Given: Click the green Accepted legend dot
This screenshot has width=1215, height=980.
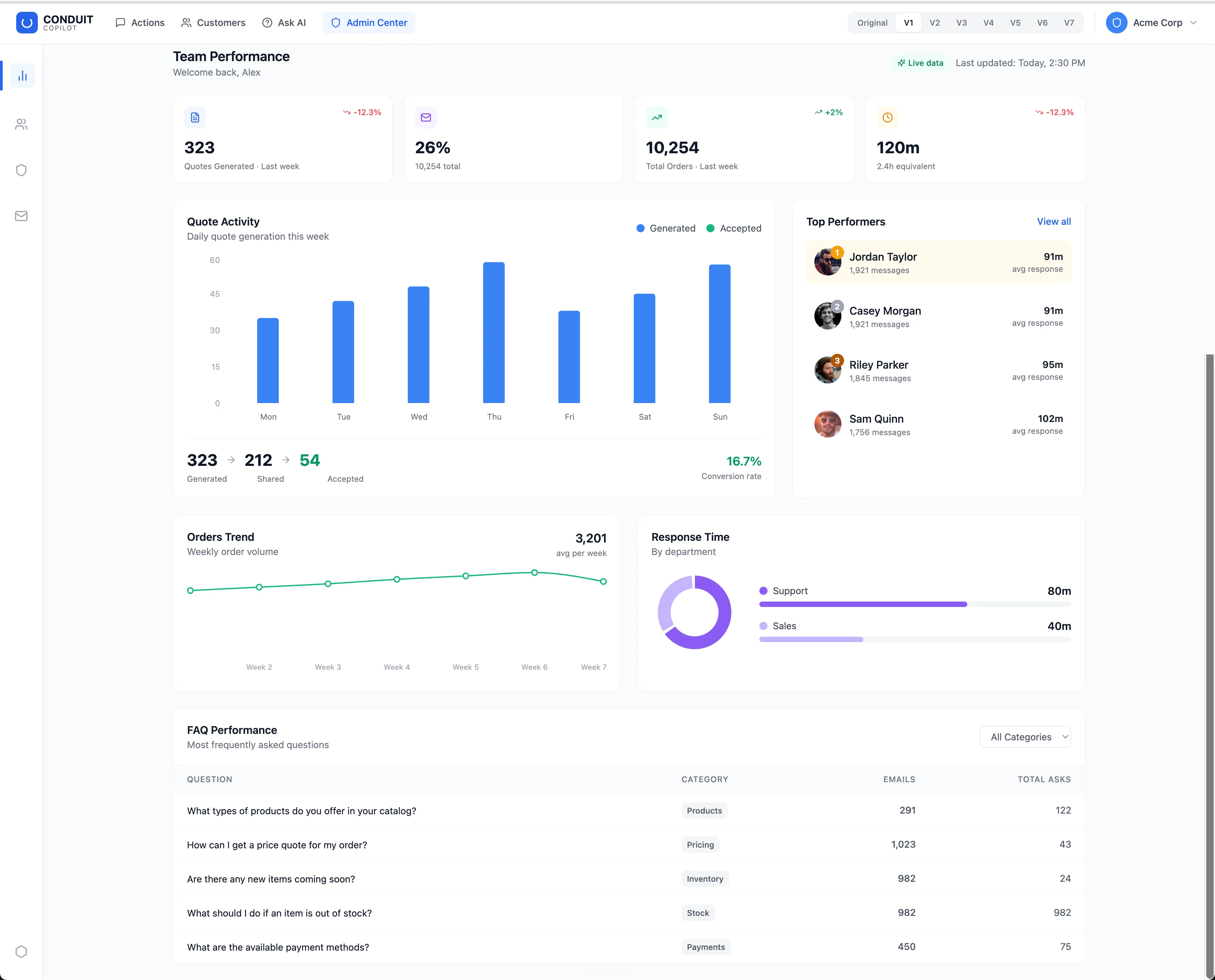Looking at the screenshot, I should [710, 228].
